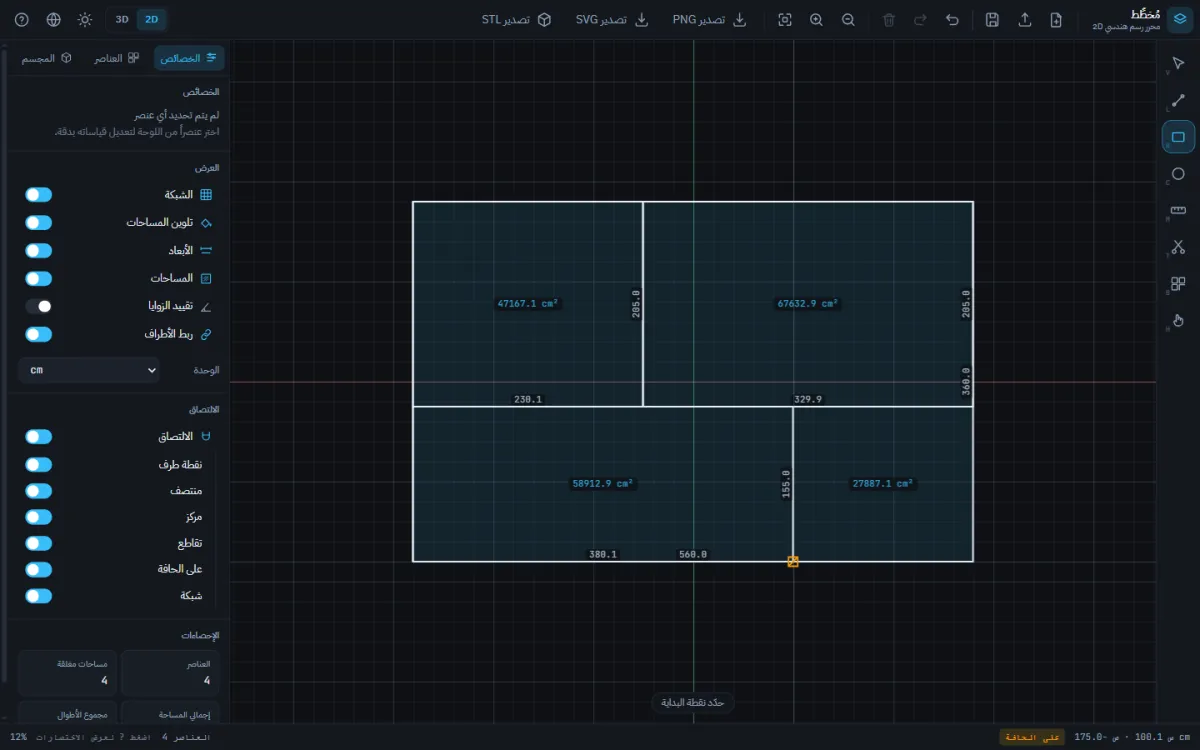Delete with the trash icon
The image size is (1200, 750).
[x=889, y=20]
